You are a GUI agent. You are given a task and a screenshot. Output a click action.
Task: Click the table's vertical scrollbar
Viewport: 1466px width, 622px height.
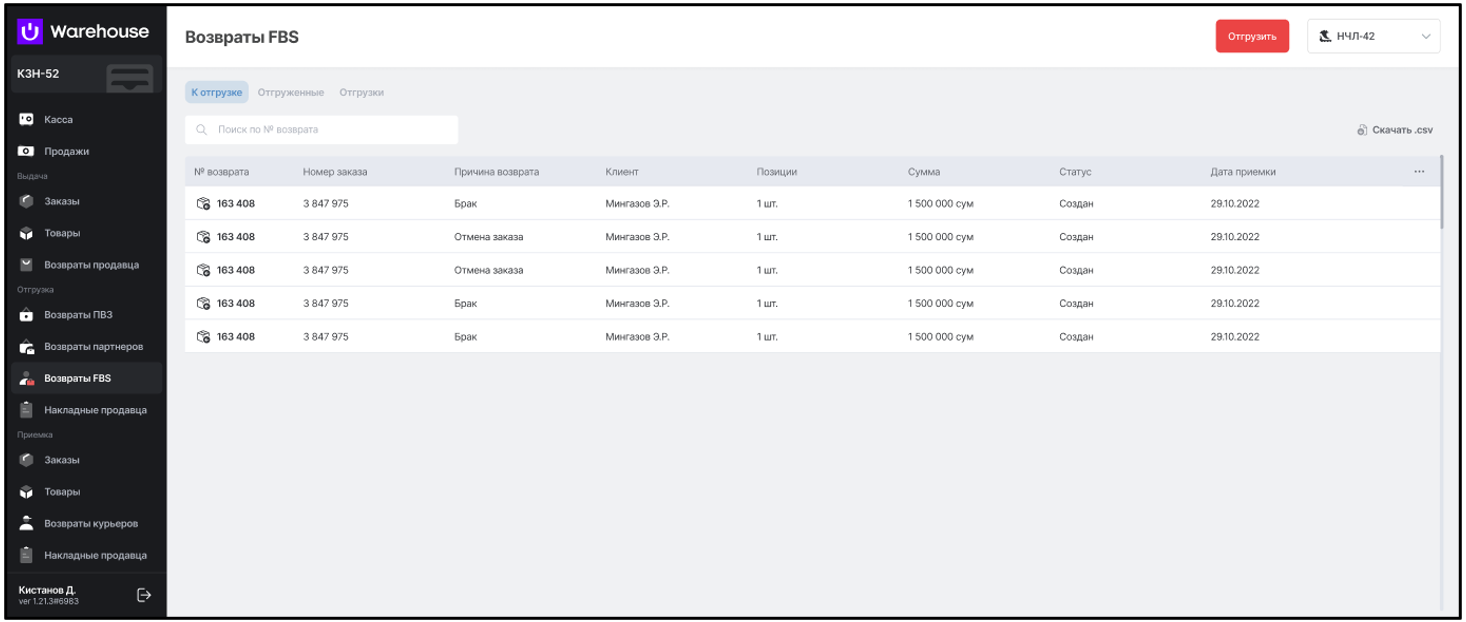point(1442,192)
